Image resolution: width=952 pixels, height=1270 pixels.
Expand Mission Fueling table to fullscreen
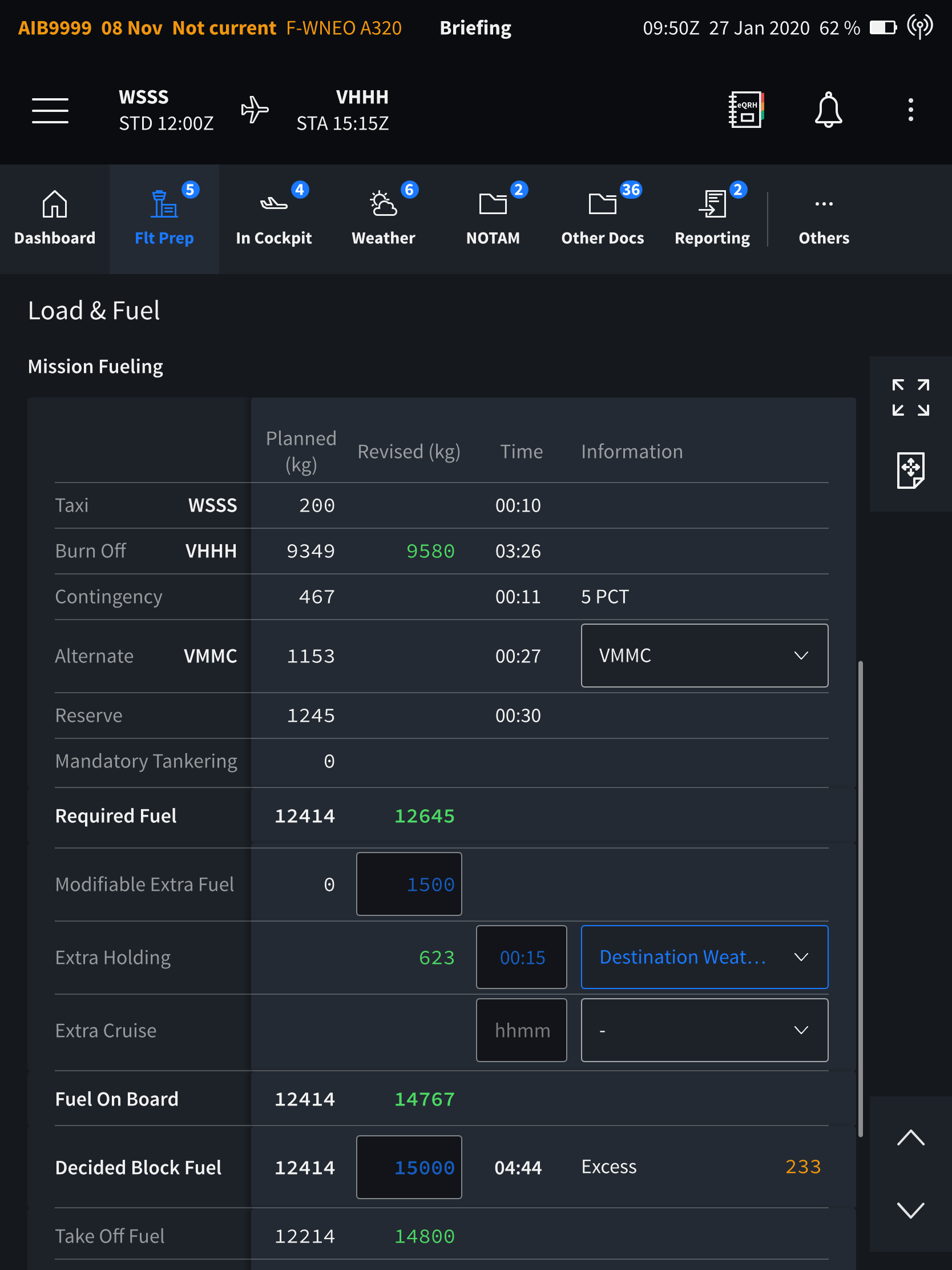(x=910, y=397)
